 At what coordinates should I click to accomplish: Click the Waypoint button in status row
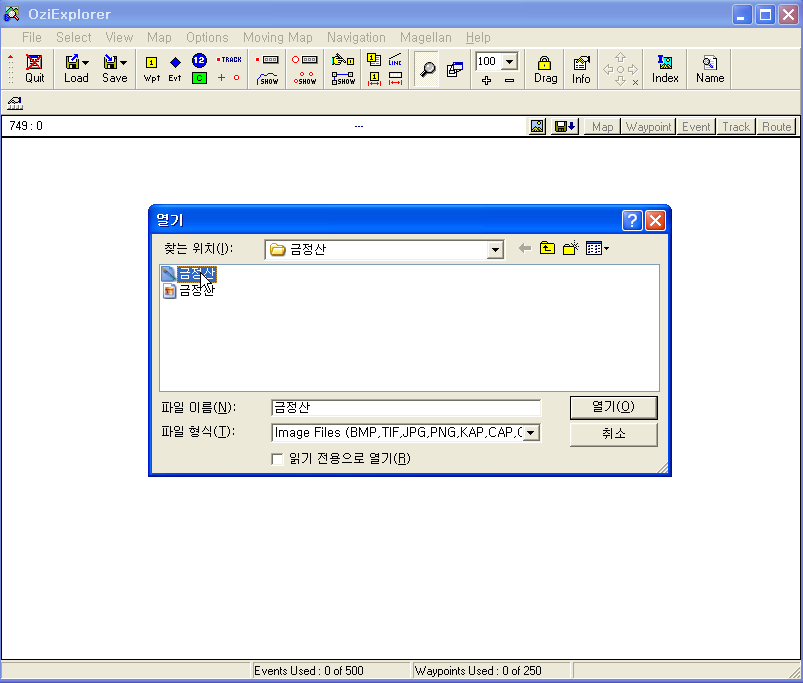click(x=648, y=126)
